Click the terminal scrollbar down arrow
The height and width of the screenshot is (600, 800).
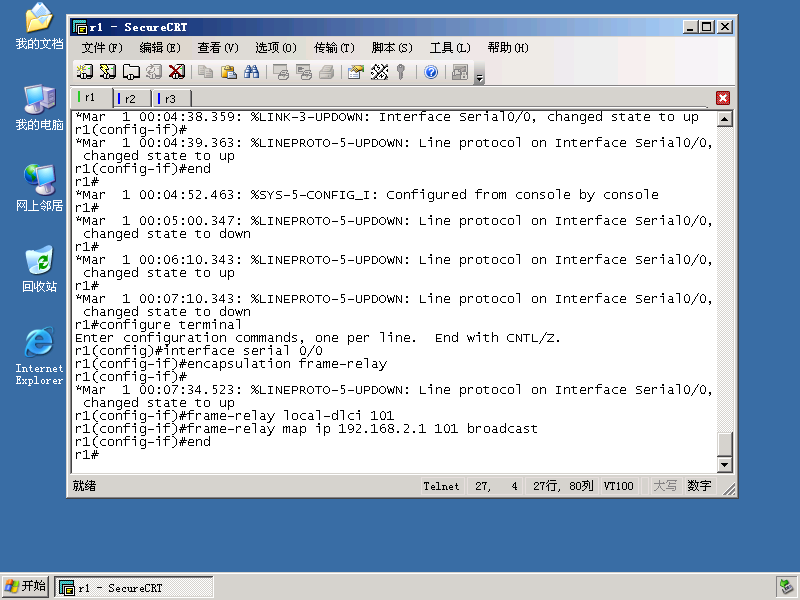724,464
